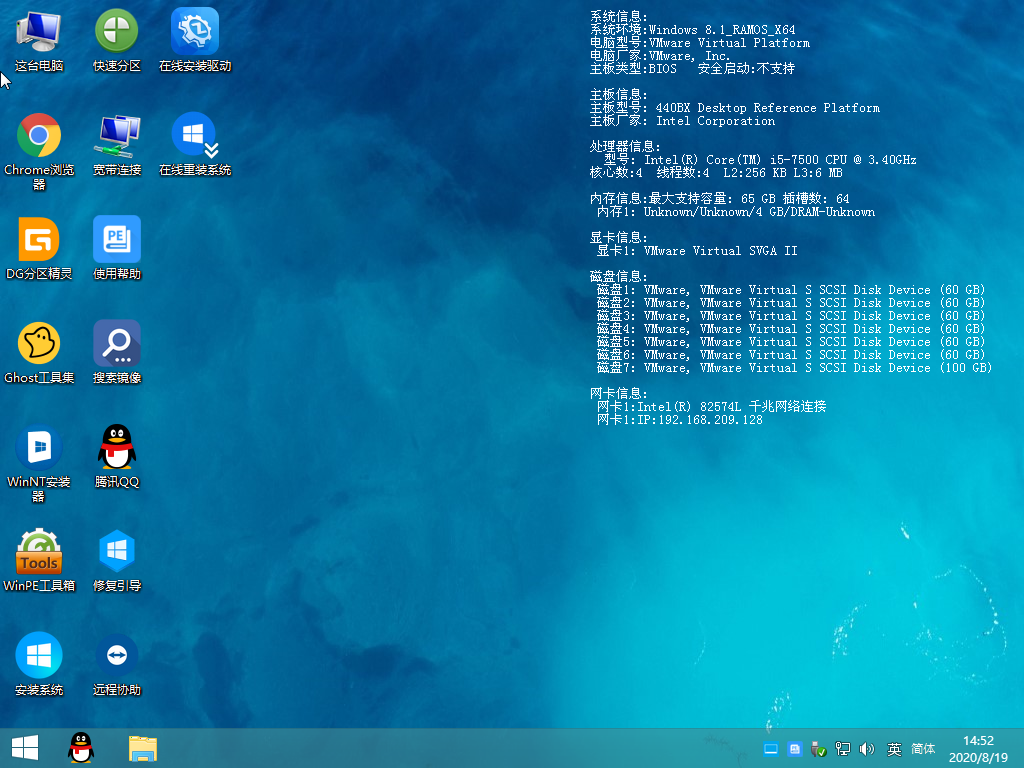Image resolution: width=1024 pixels, height=768 pixels.
Task: Open 搜索镜像 search tool
Action: (x=117, y=353)
